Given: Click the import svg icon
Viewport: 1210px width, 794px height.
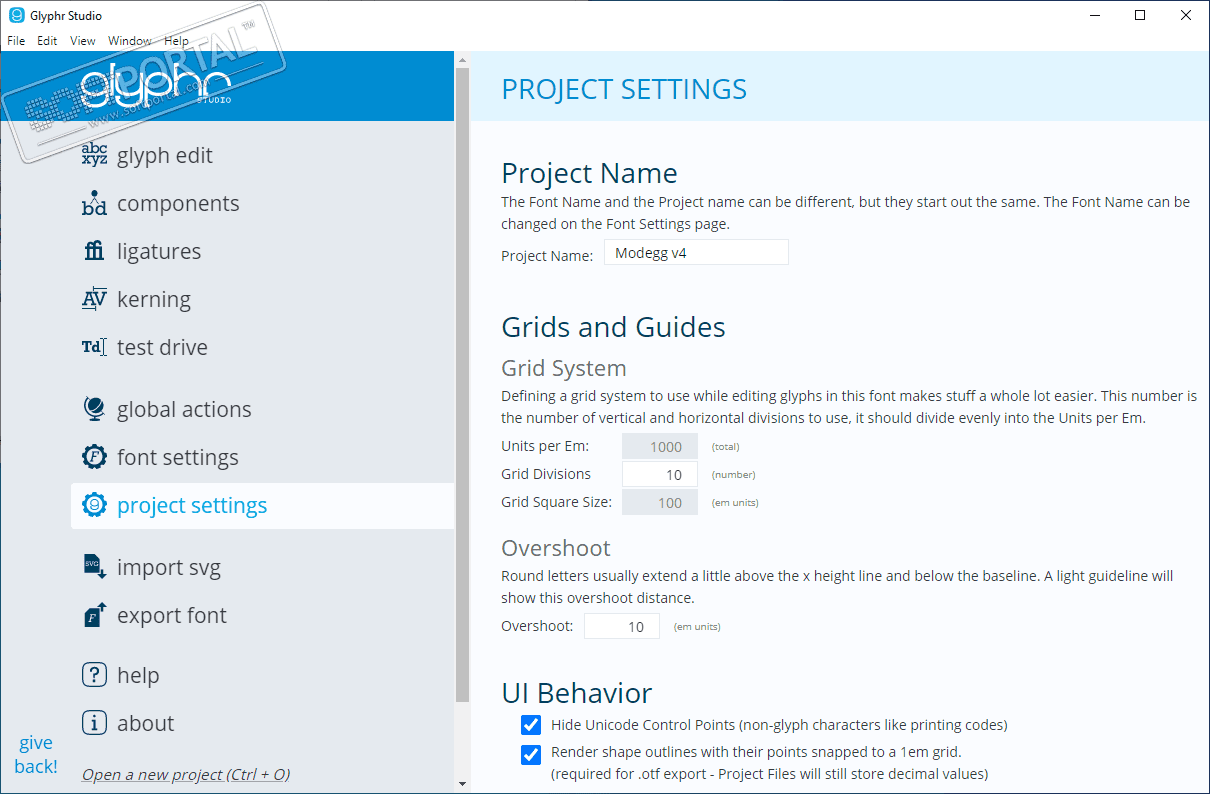Looking at the screenshot, I should coord(94,567).
